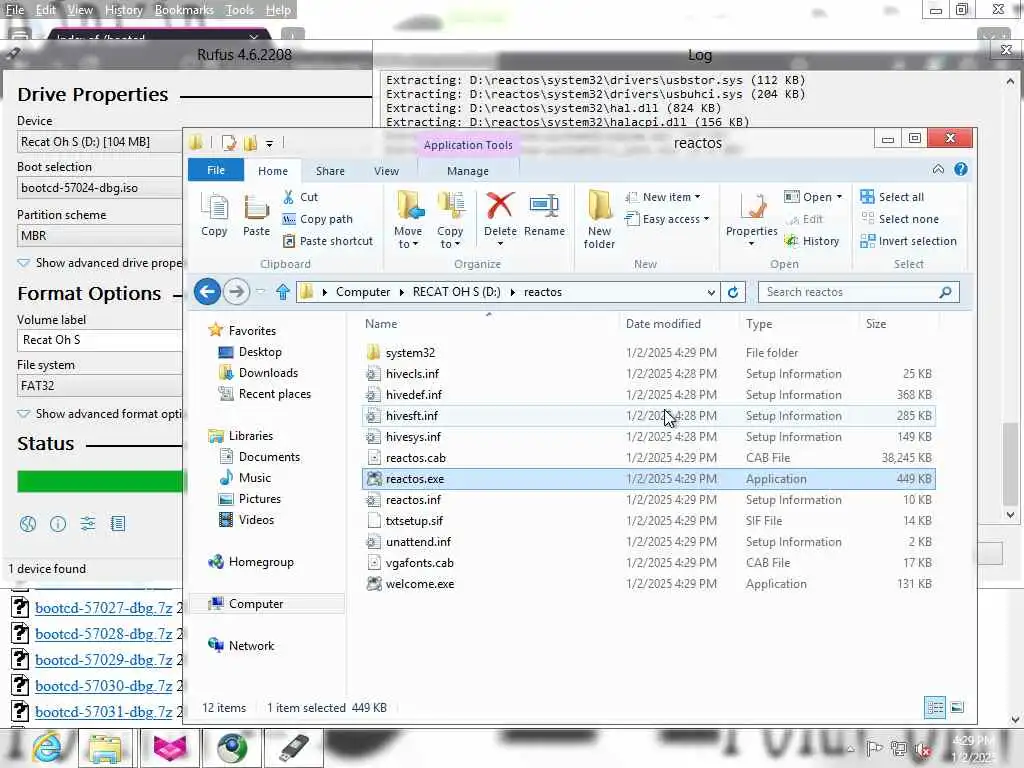
Task: Click Cut in the Clipboard group
Action: (x=300, y=197)
